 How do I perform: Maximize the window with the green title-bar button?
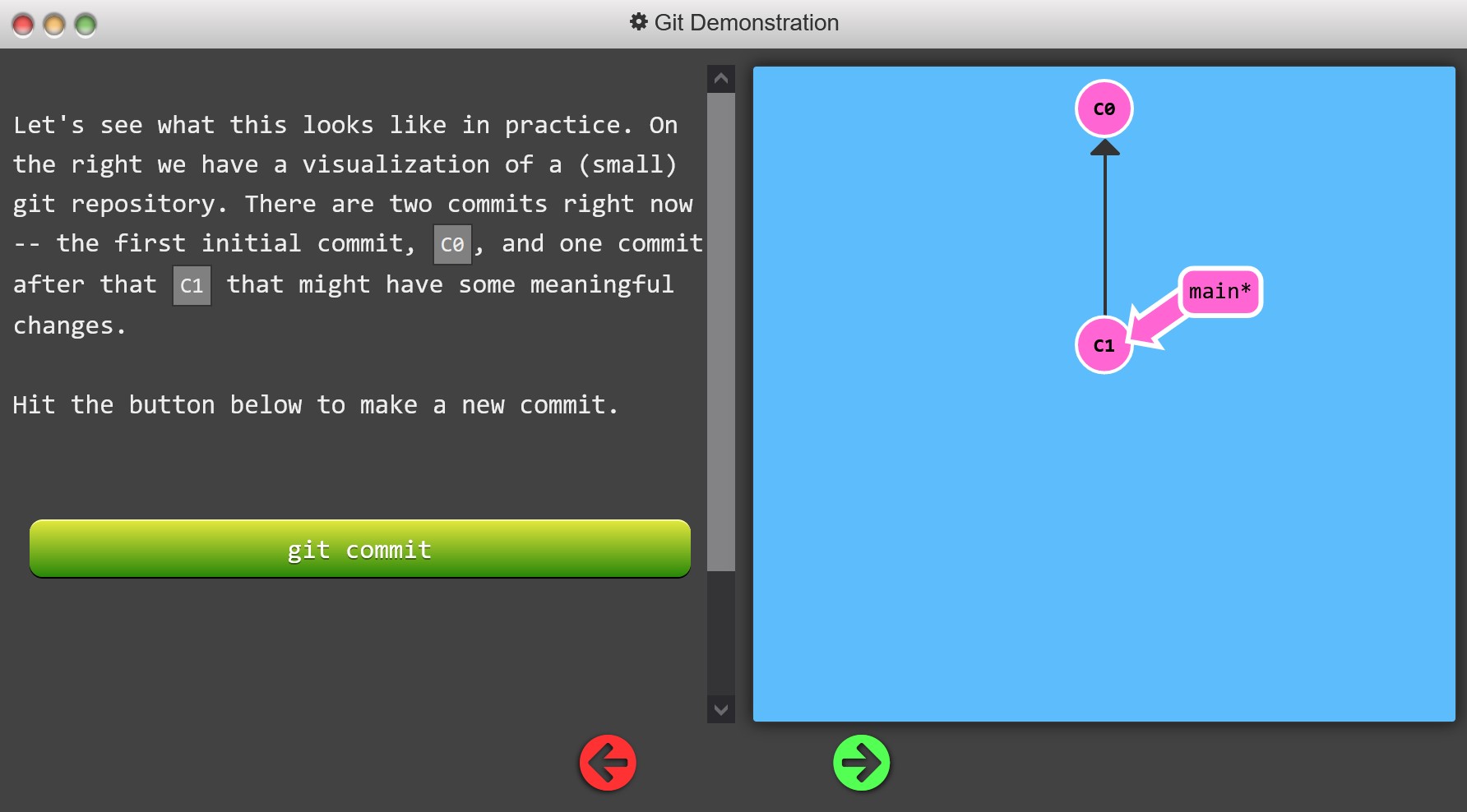(86, 25)
